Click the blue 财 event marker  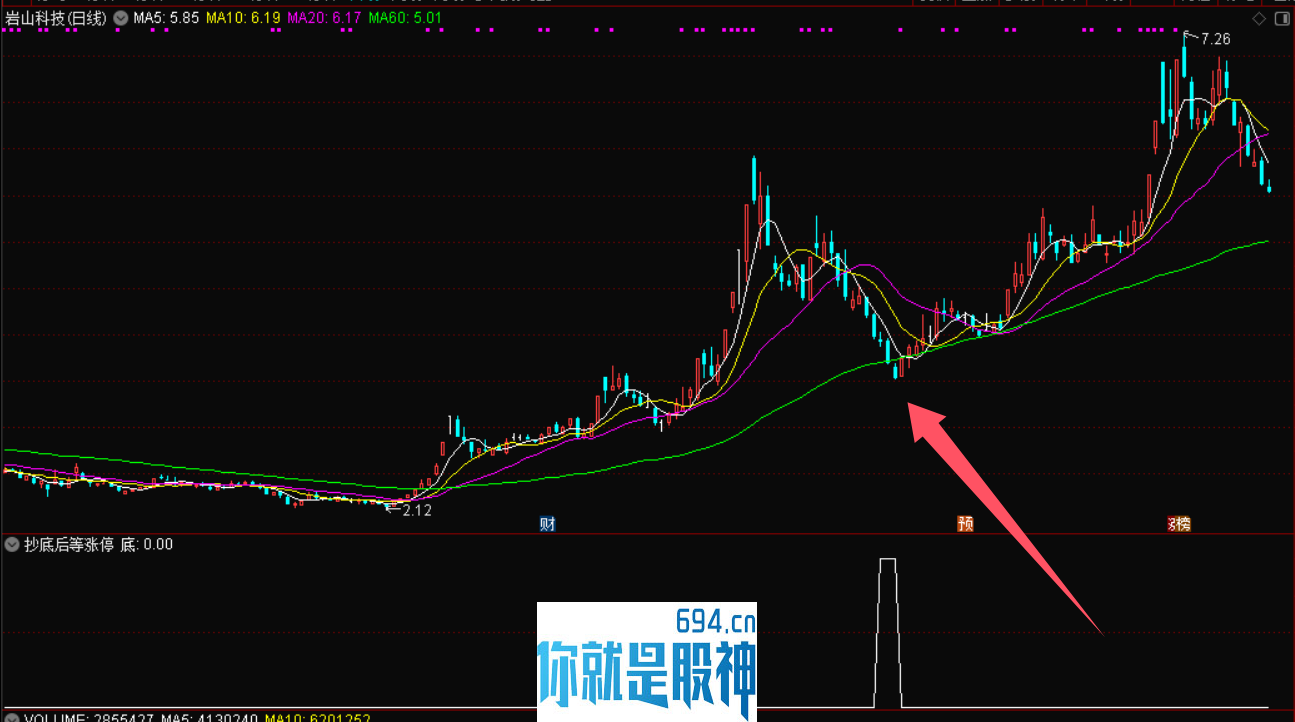[547, 524]
